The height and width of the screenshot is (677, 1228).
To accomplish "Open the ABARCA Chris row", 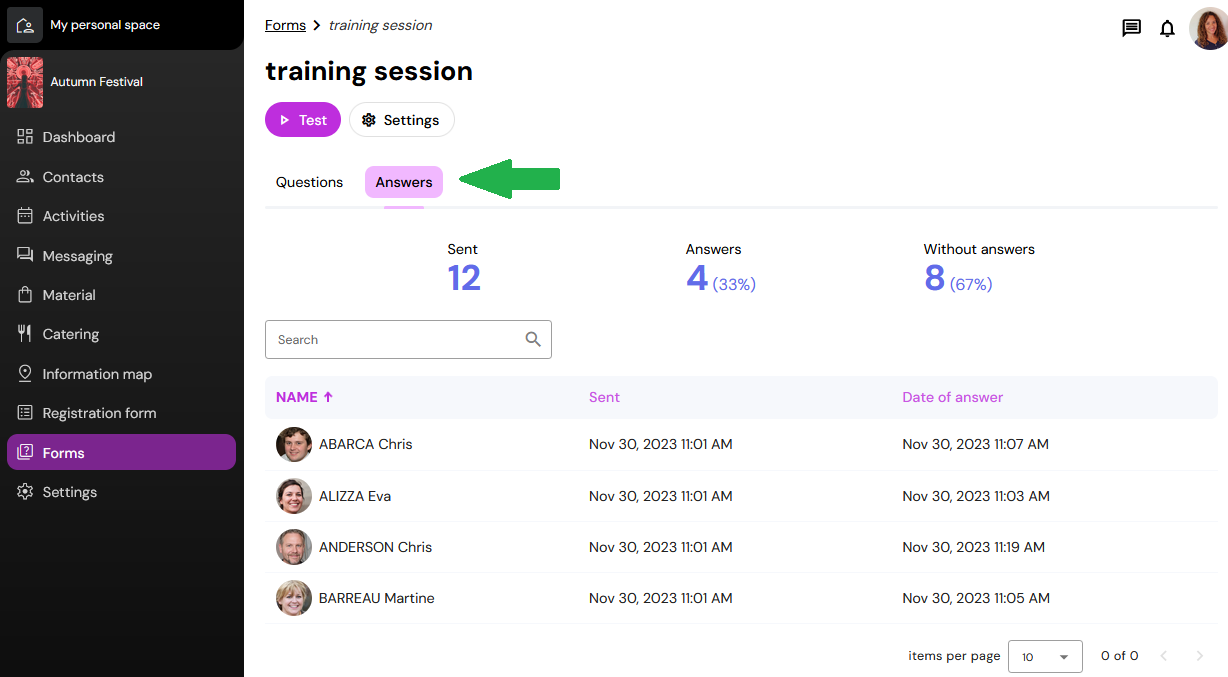I will pos(741,444).
